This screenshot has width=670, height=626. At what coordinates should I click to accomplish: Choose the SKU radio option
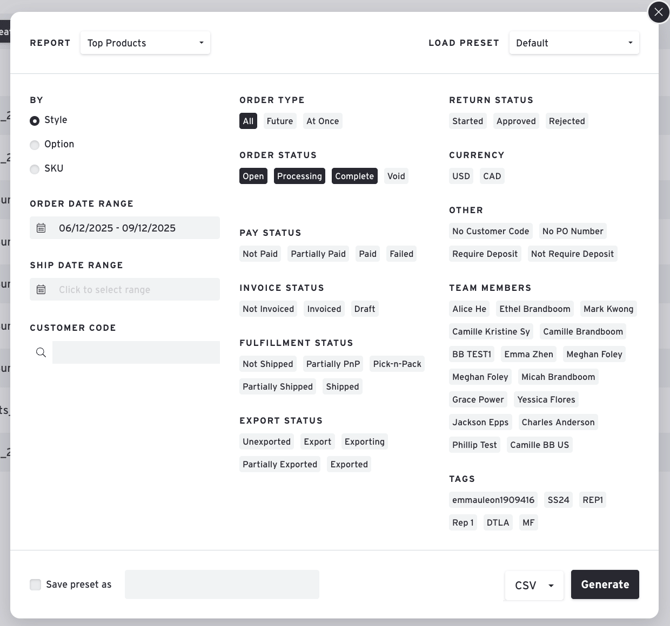(35, 169)
